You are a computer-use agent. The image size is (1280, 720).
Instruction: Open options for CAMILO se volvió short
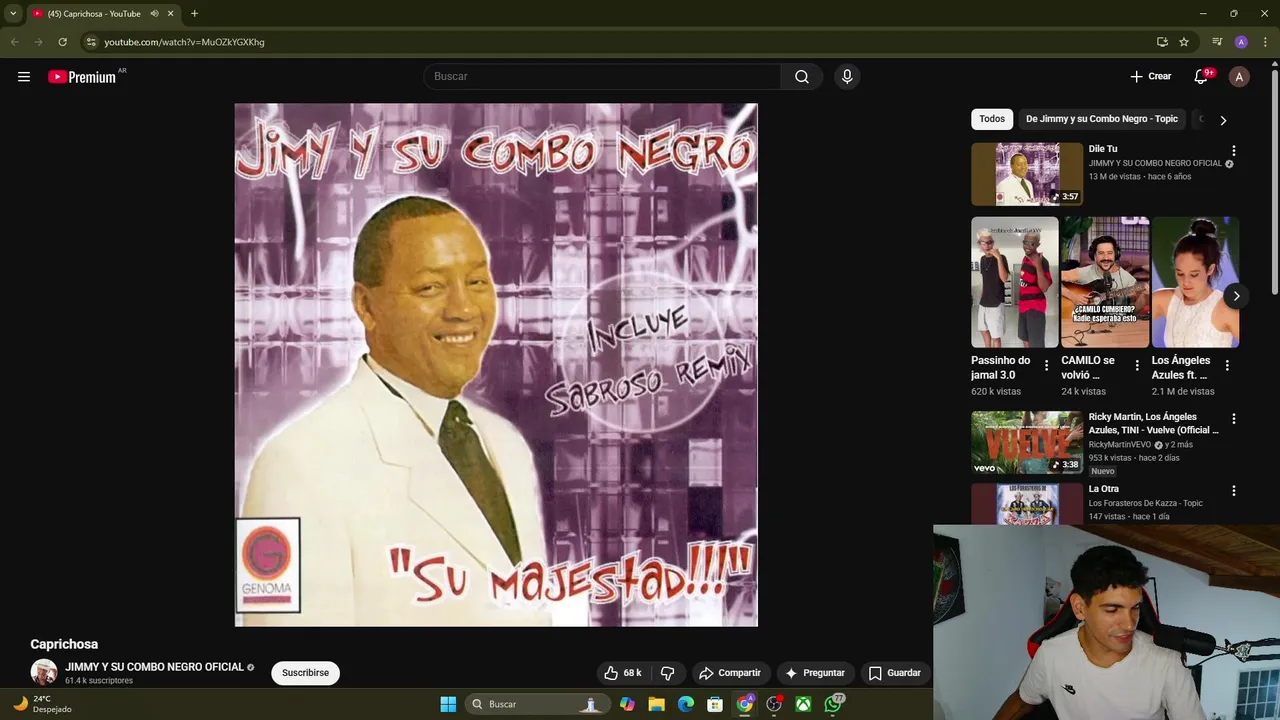(1137, 365)
